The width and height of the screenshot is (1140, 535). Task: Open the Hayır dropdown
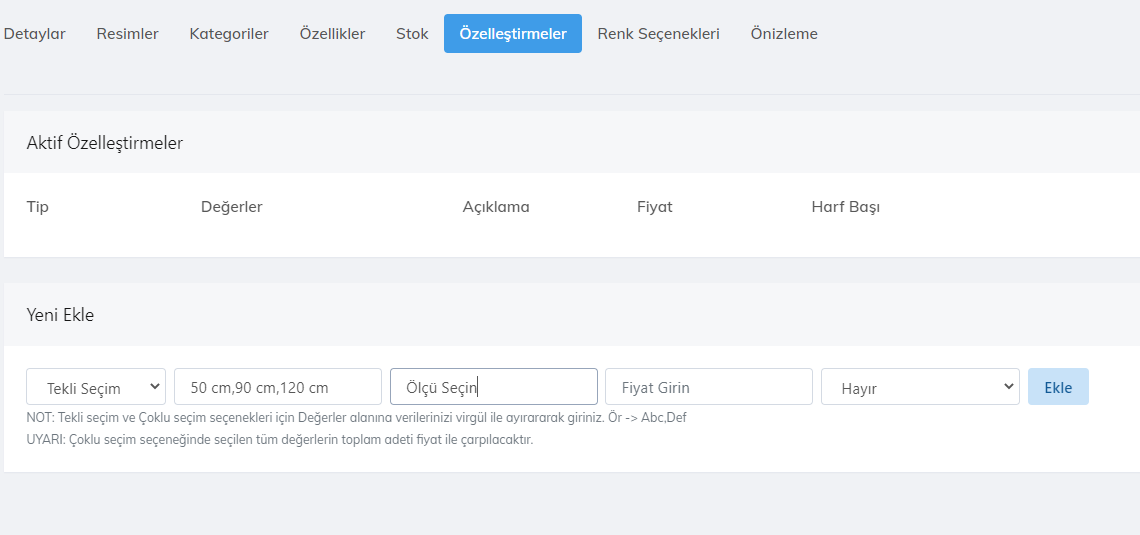tap(919, 387)
